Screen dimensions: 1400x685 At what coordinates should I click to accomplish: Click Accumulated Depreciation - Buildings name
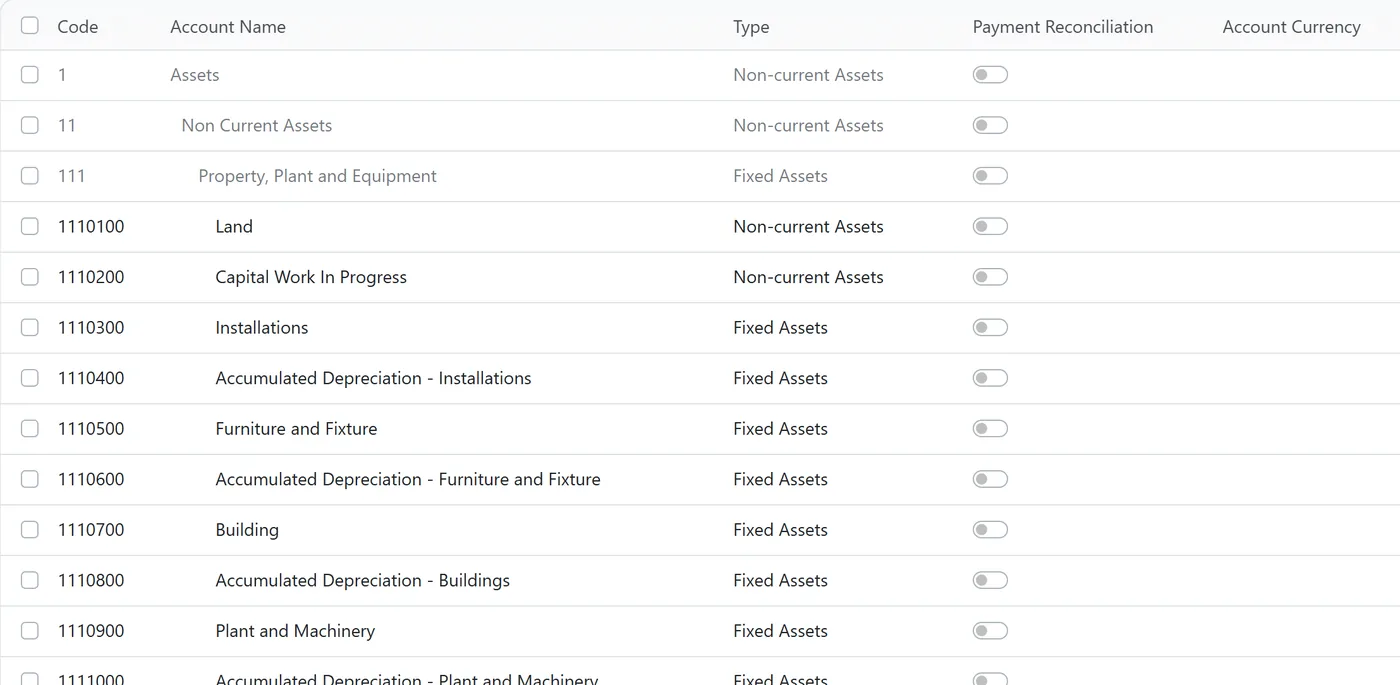click(363, 580)
